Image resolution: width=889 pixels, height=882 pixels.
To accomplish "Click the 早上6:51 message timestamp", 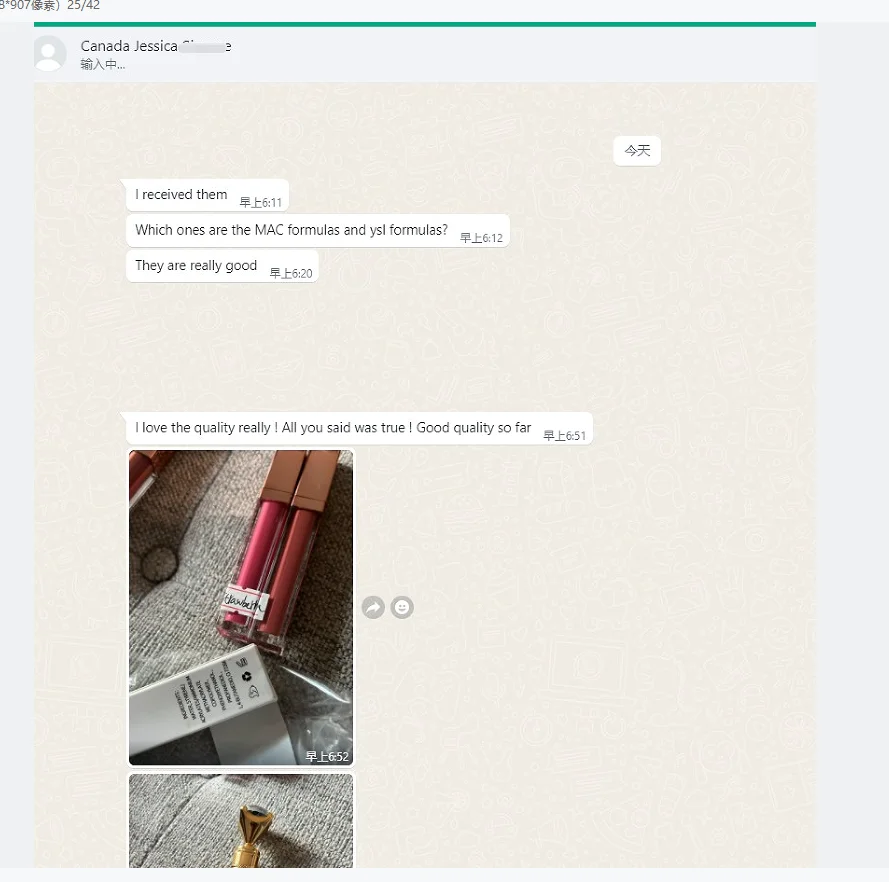I will 565,435.
